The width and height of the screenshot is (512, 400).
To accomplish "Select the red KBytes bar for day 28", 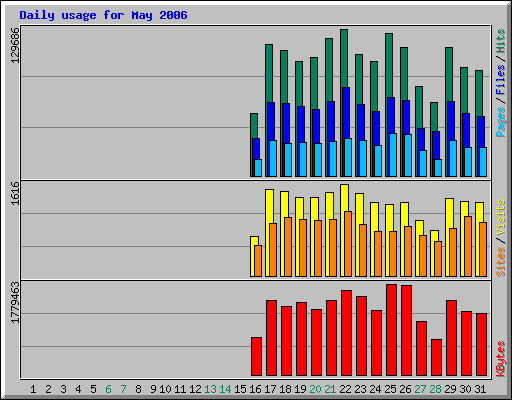I will click(x=436, y=358).
